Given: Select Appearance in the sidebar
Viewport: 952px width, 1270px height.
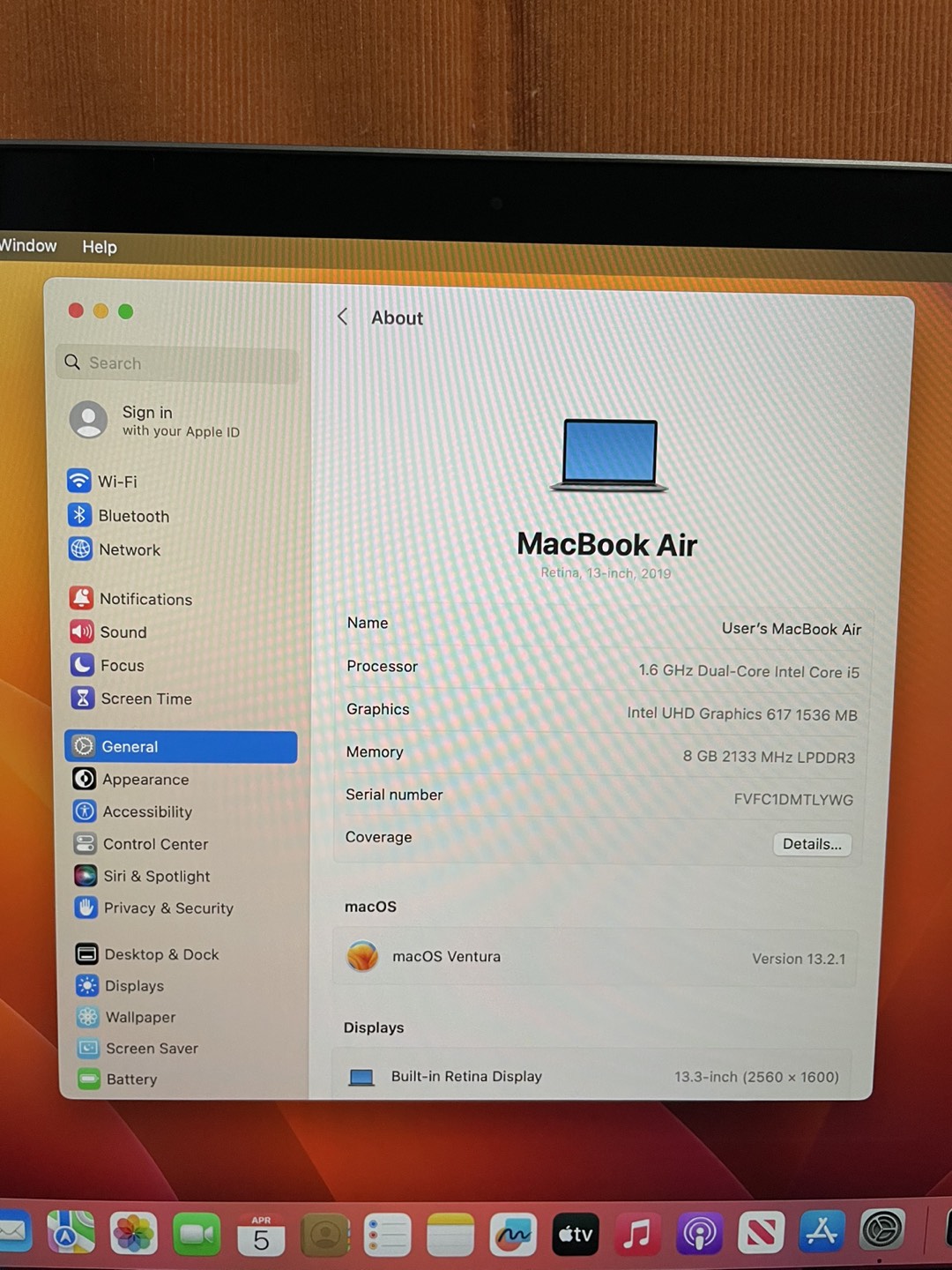Looking at the screenshot, I should point(145,780).
